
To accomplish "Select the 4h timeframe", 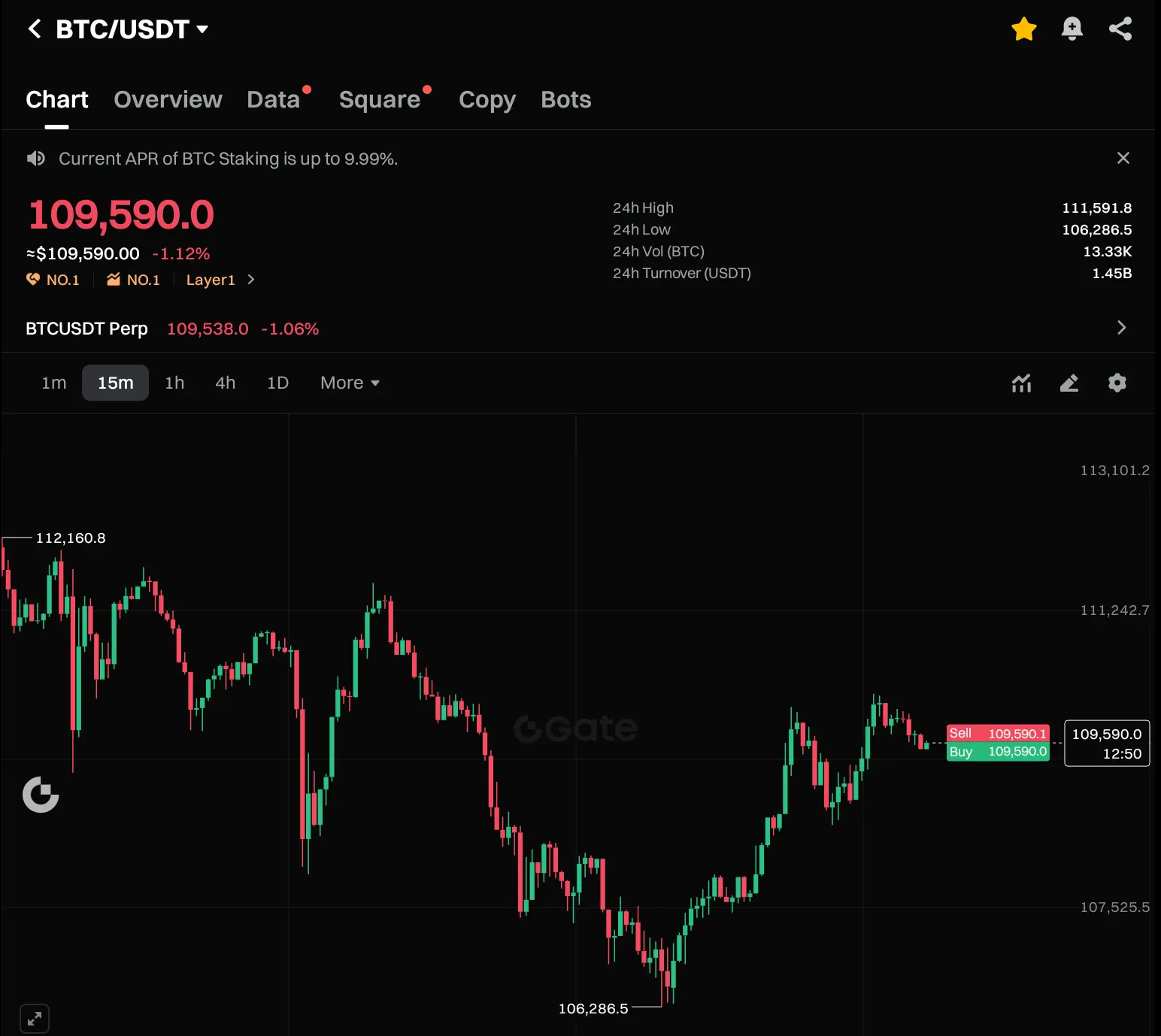I will tap(226, 383).
